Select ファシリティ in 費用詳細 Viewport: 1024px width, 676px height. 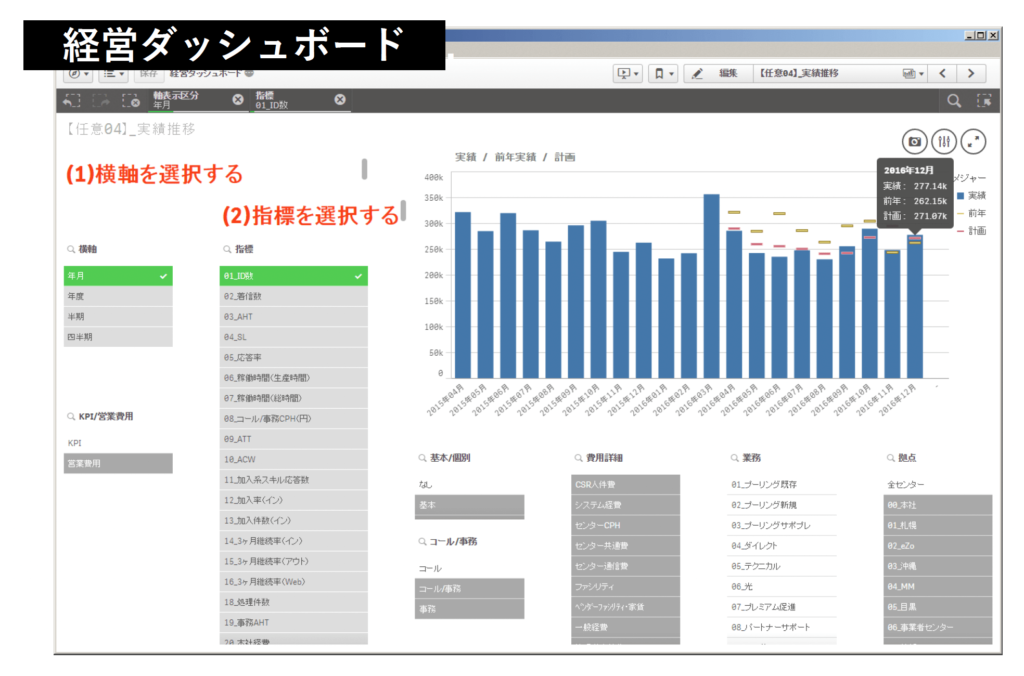tap(626, 587)
